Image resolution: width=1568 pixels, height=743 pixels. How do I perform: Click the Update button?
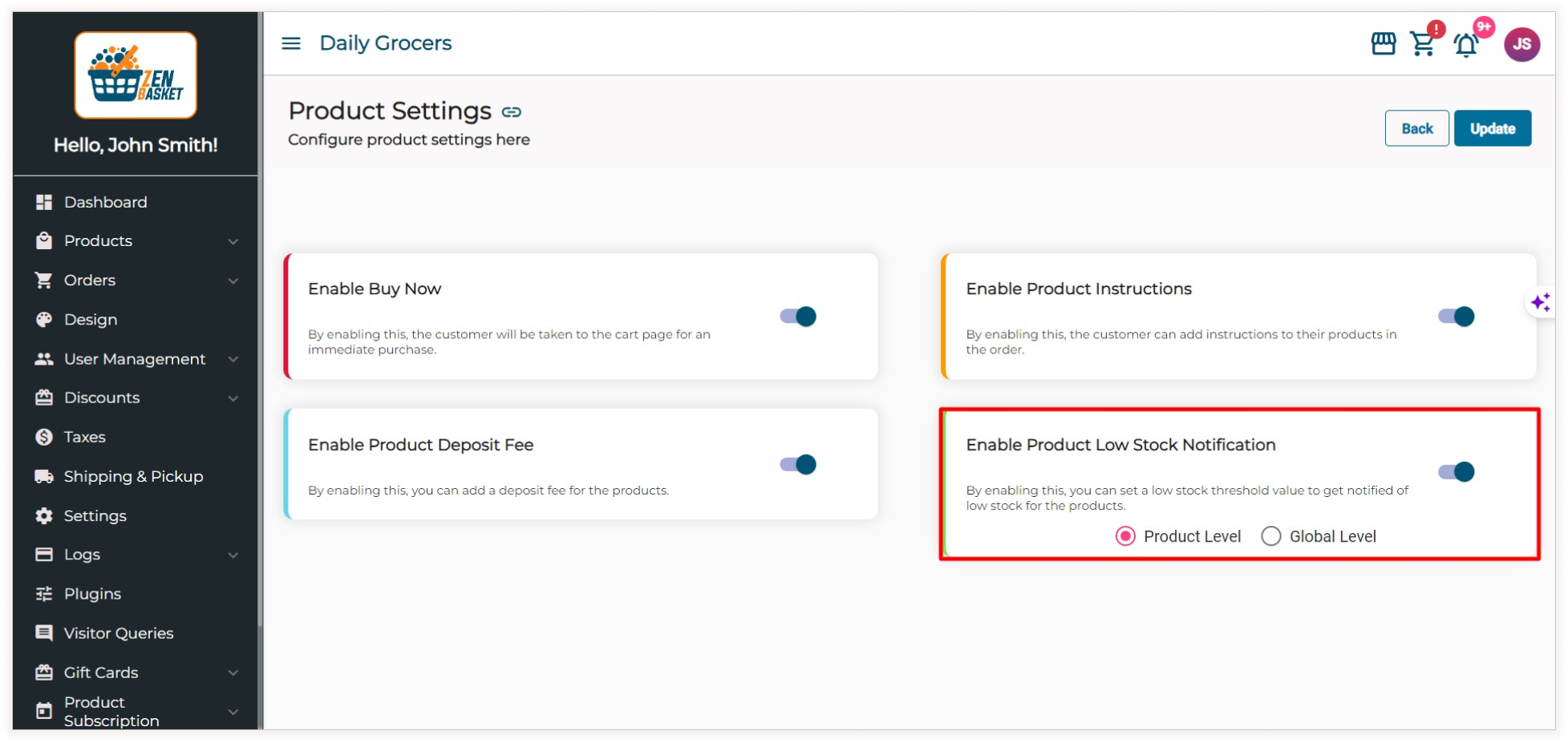point(1492,128)
